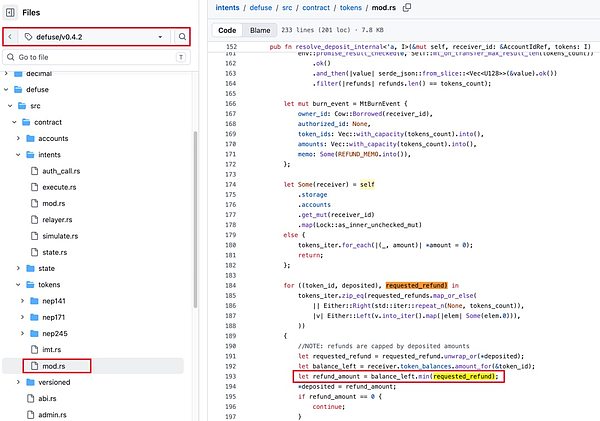Collapse the src folder chevron
Image resolution: width=600 pixels, height=421 pixels.
click(10, 106)
